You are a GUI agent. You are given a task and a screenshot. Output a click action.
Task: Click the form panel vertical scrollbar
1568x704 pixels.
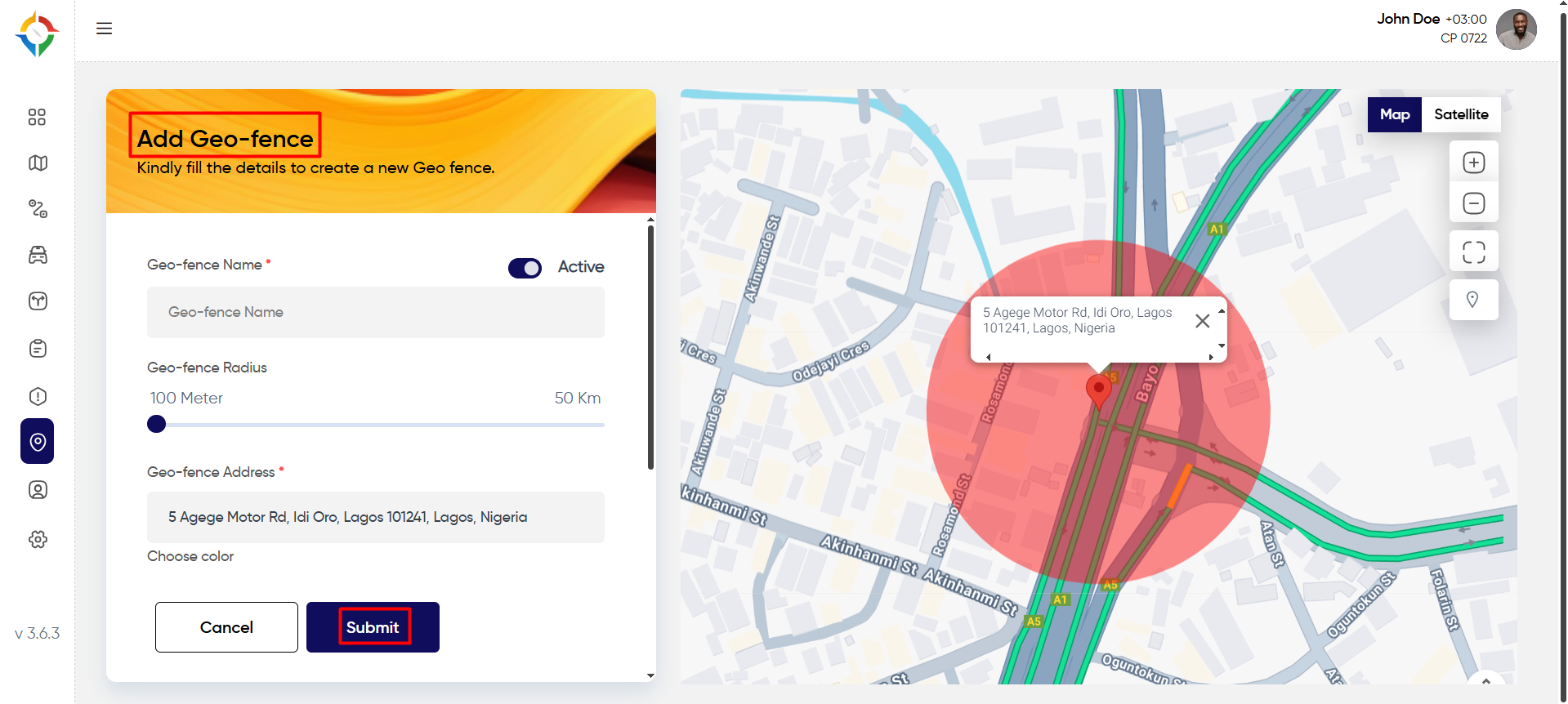tap(650, 347)
